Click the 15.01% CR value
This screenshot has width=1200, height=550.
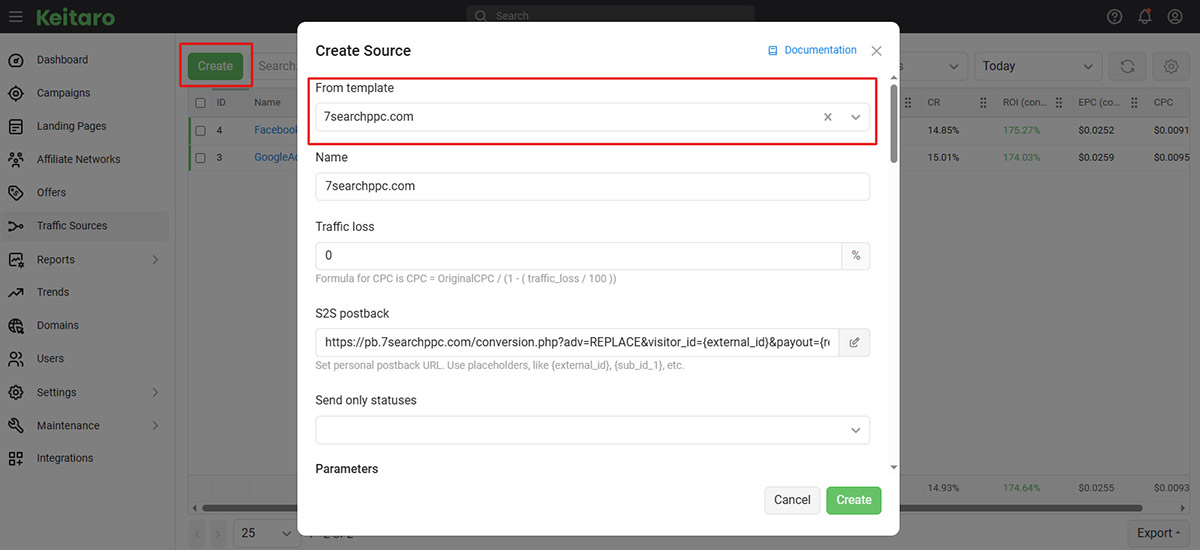(x=943, y=158)
